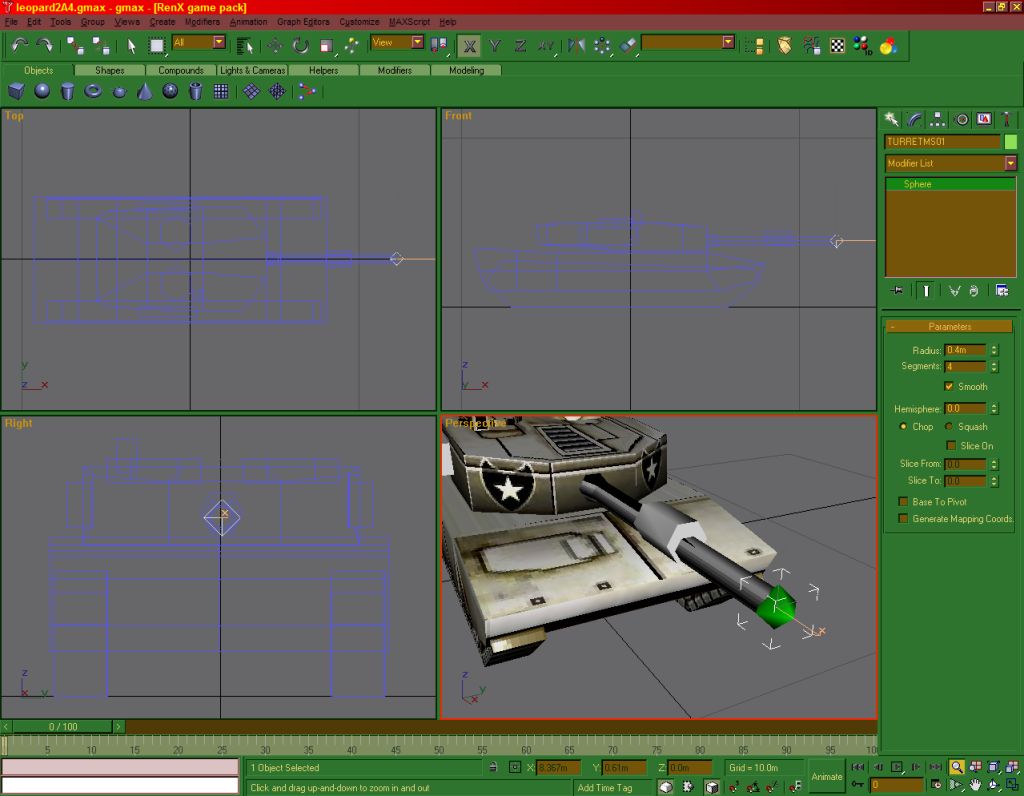This screenshot has height=796, width=1024.
Task: Open the Modifier List dropdown
Action: [x=1010, y=163]
